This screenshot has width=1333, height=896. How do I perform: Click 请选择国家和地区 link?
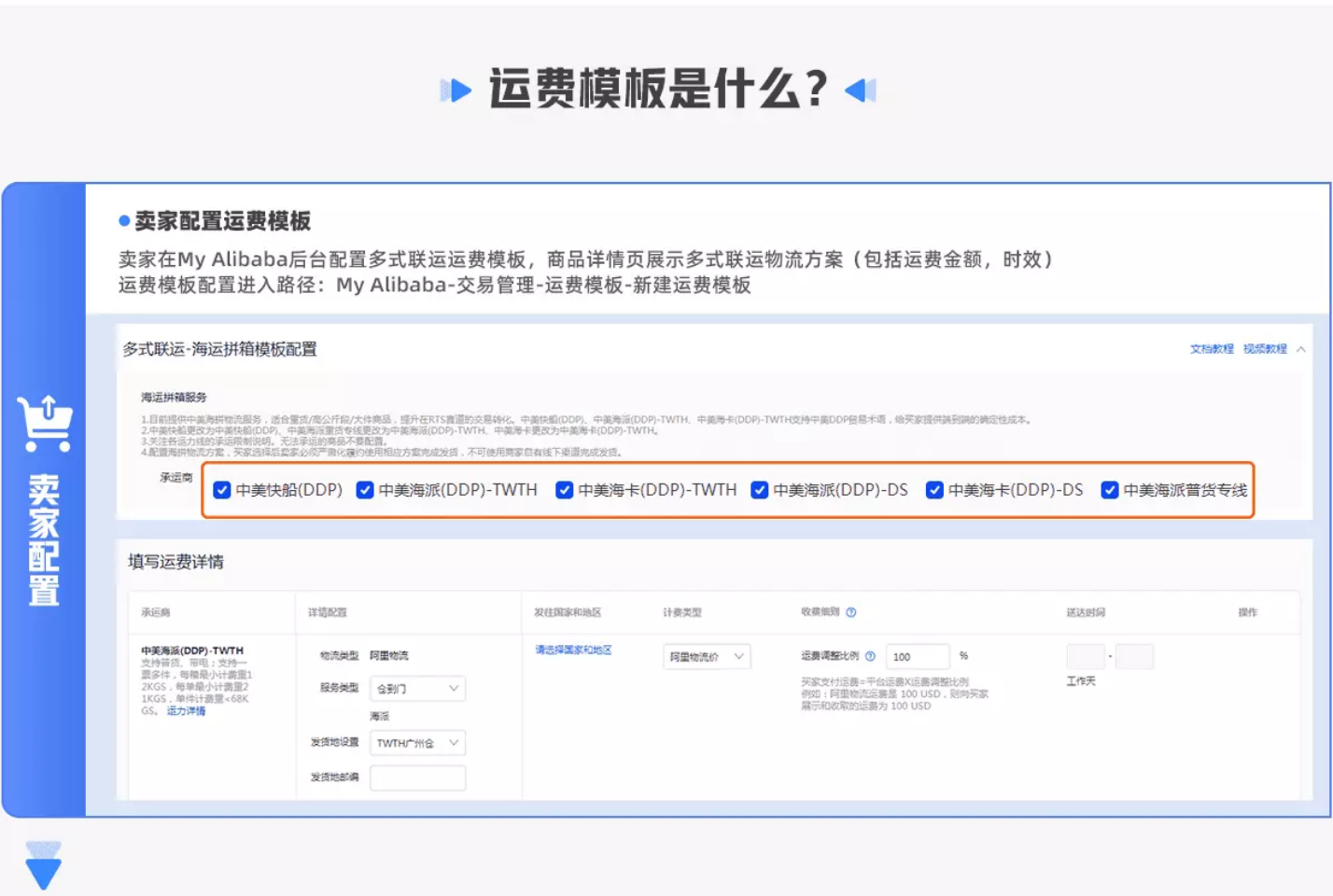tap(573, 650)
